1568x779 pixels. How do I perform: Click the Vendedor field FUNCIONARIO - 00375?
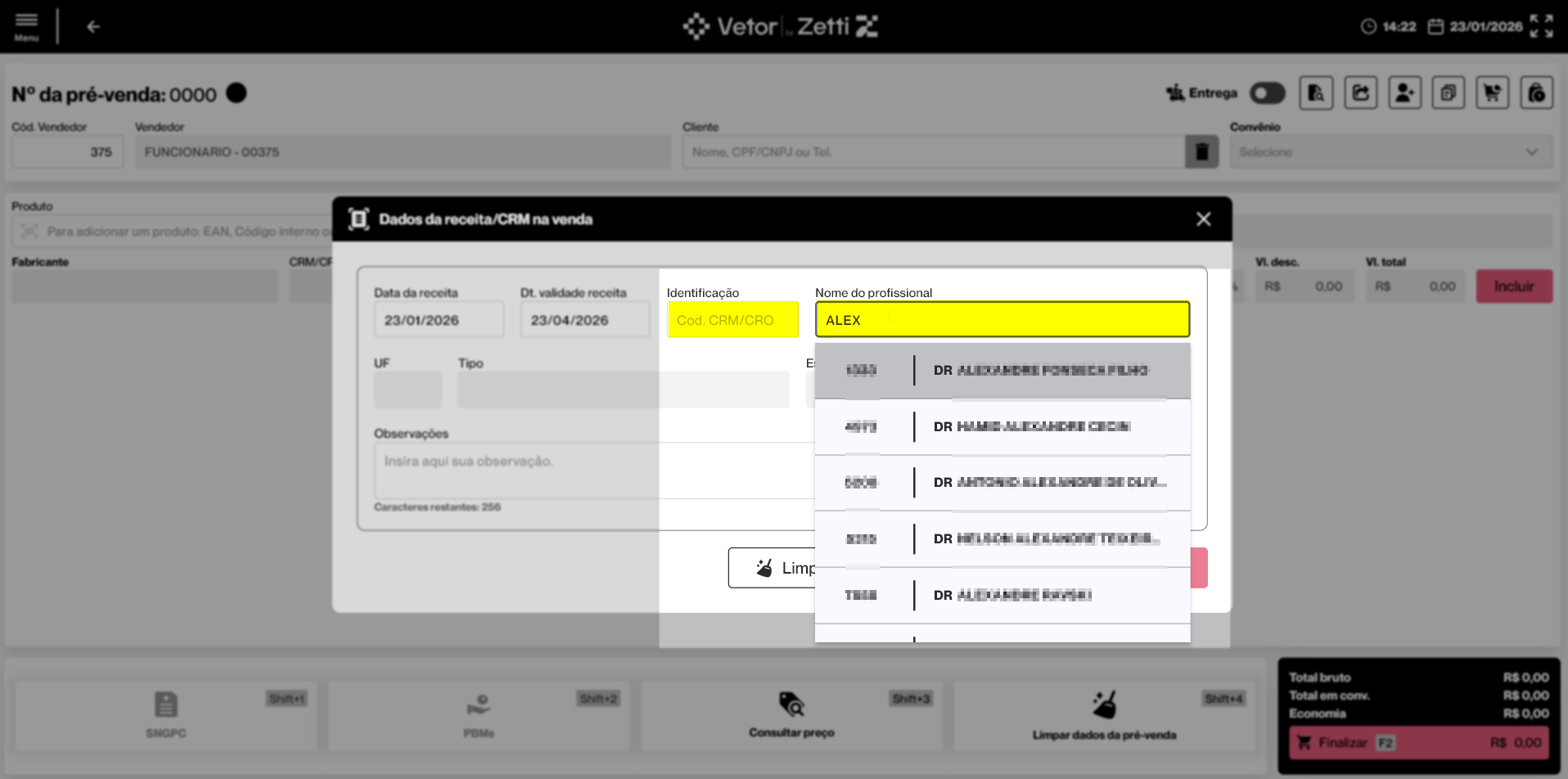[x=403, y=152]
